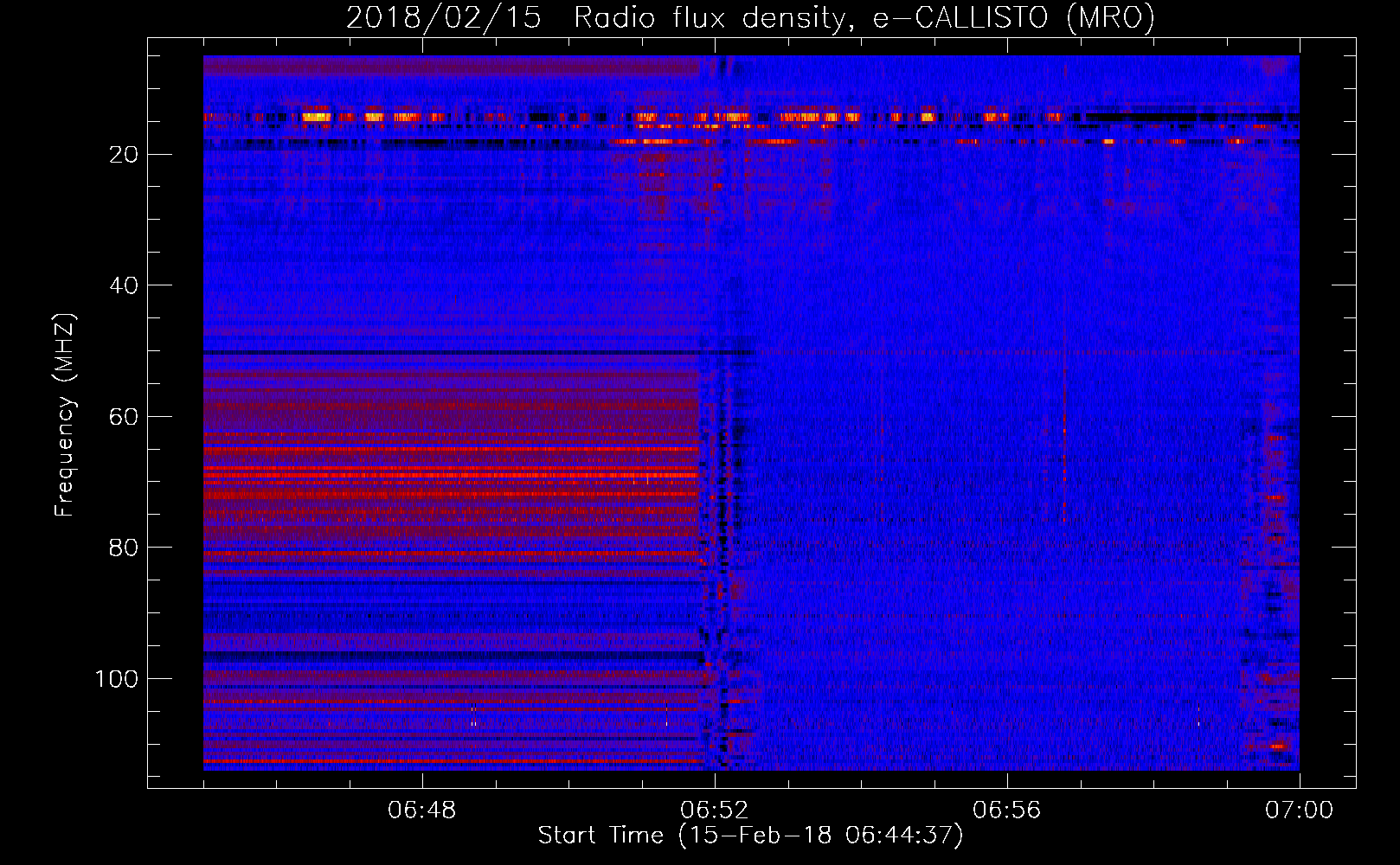Click the plot title 'Radio flux density, e-CALLISTO (MRO)'
The height and width of the screenshot is (865, 1400).
pyautogui.click(x=864, y=18)
